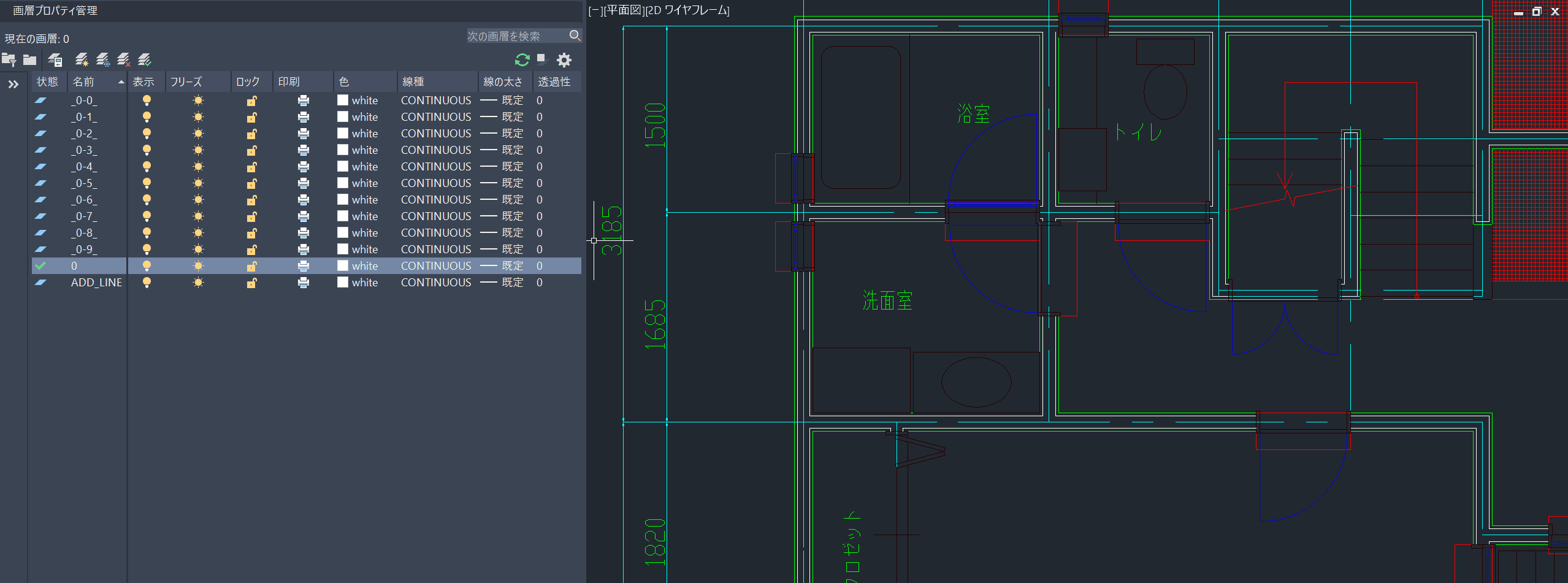Image resolution: width=1568 pixels, height=583 pixels.
Task: Change linetype CONTINUOUS of layer 0
Action: [436, 265]
